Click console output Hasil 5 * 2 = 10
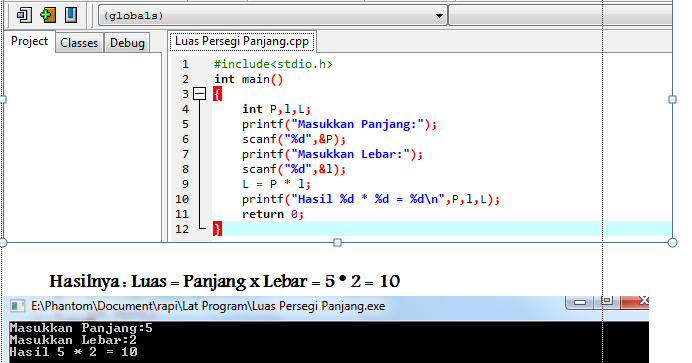The height and width of the screenshot is (363, 692). (x=73, y=352)
